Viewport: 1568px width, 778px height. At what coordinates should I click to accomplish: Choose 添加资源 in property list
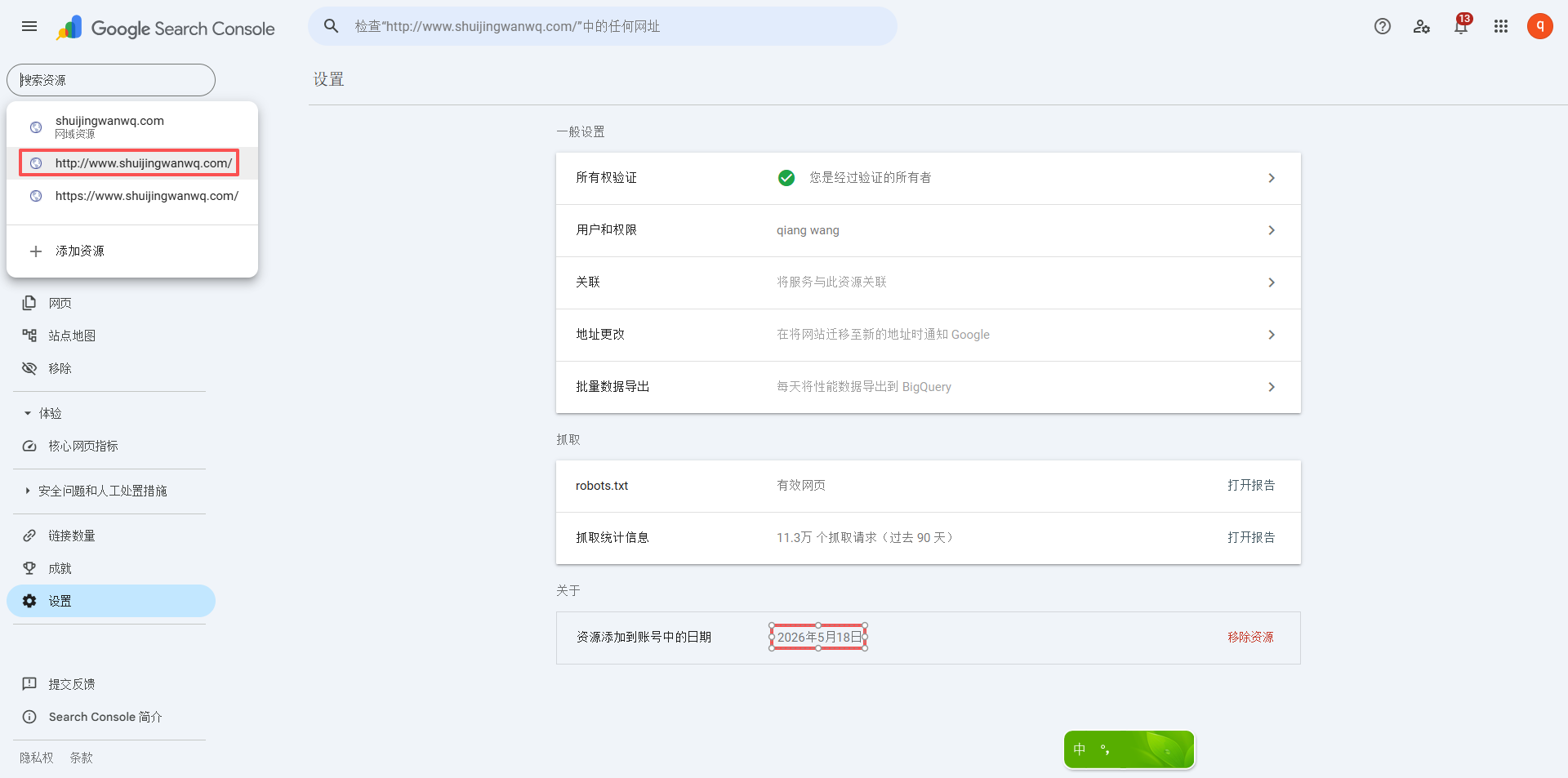coord(132,251)
